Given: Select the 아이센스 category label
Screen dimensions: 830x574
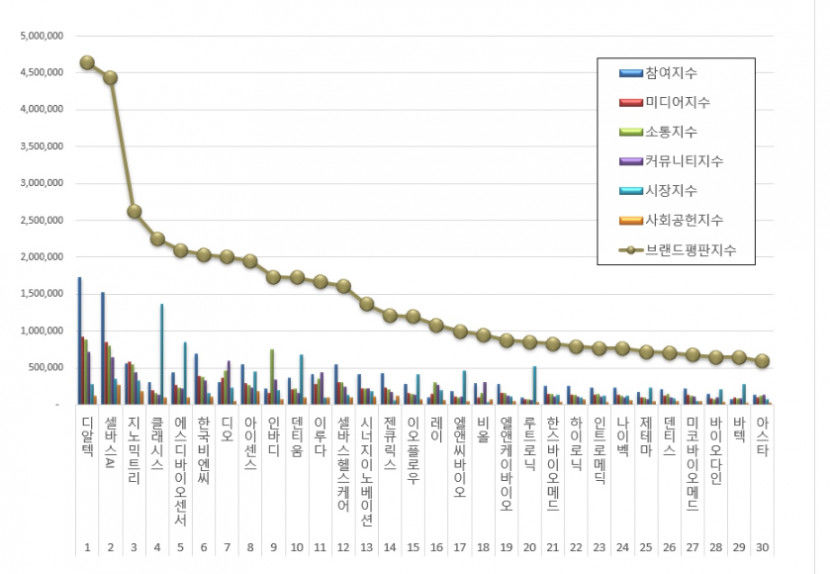Looking at the screenshot, I should click(x=250, y=443).
